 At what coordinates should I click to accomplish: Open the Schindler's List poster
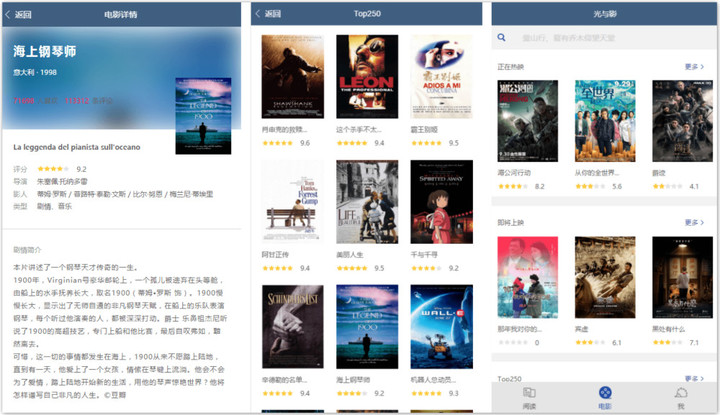(292, 326)
